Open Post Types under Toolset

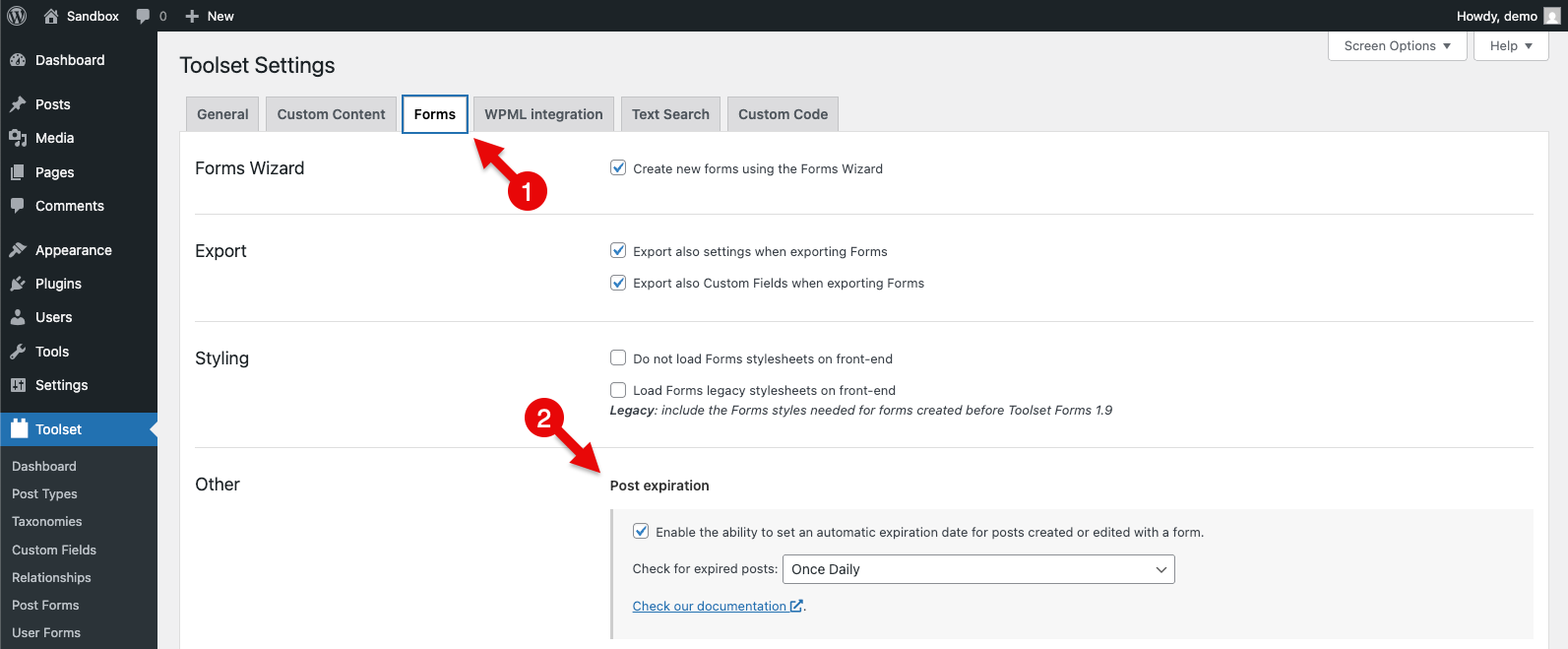(44, 493)
